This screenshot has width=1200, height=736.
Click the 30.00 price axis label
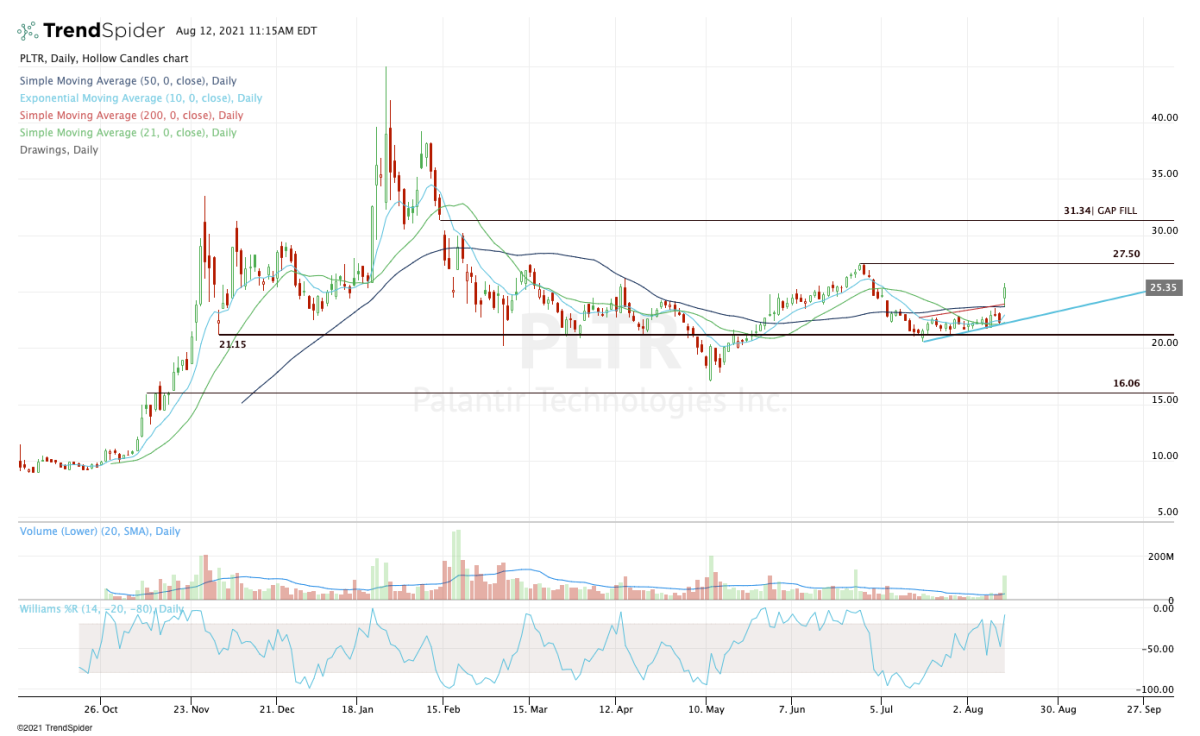1163,230
